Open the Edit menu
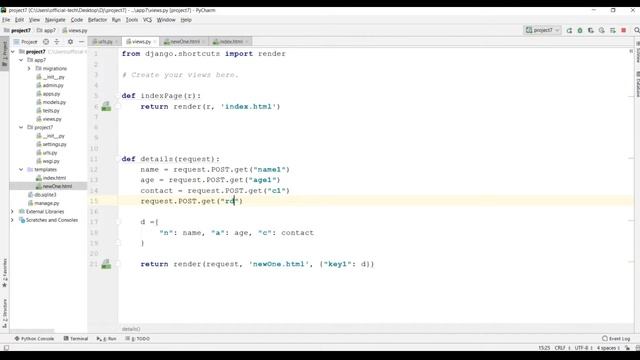 point(19,20)
